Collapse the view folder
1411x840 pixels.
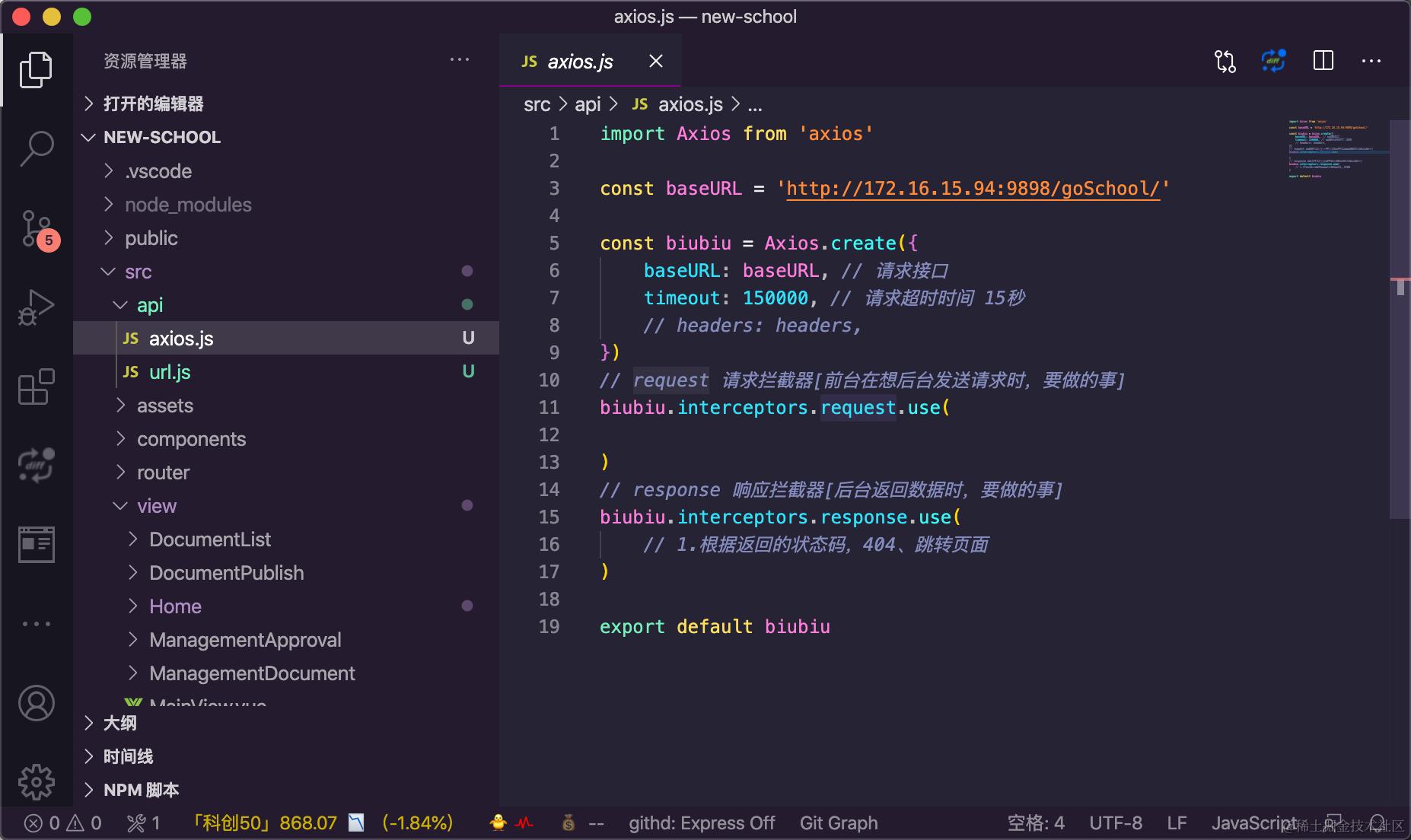pos(286,505)
